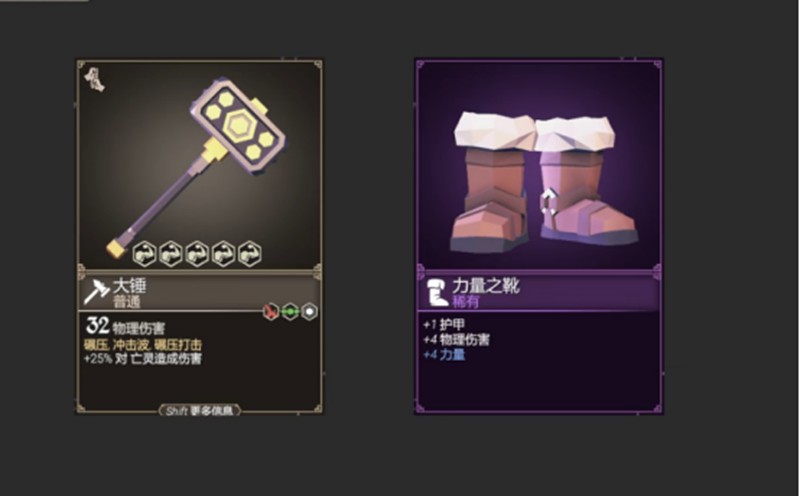Click the +1 护甲 stat line
800x496 pixels.
click(x=443, y=325)
